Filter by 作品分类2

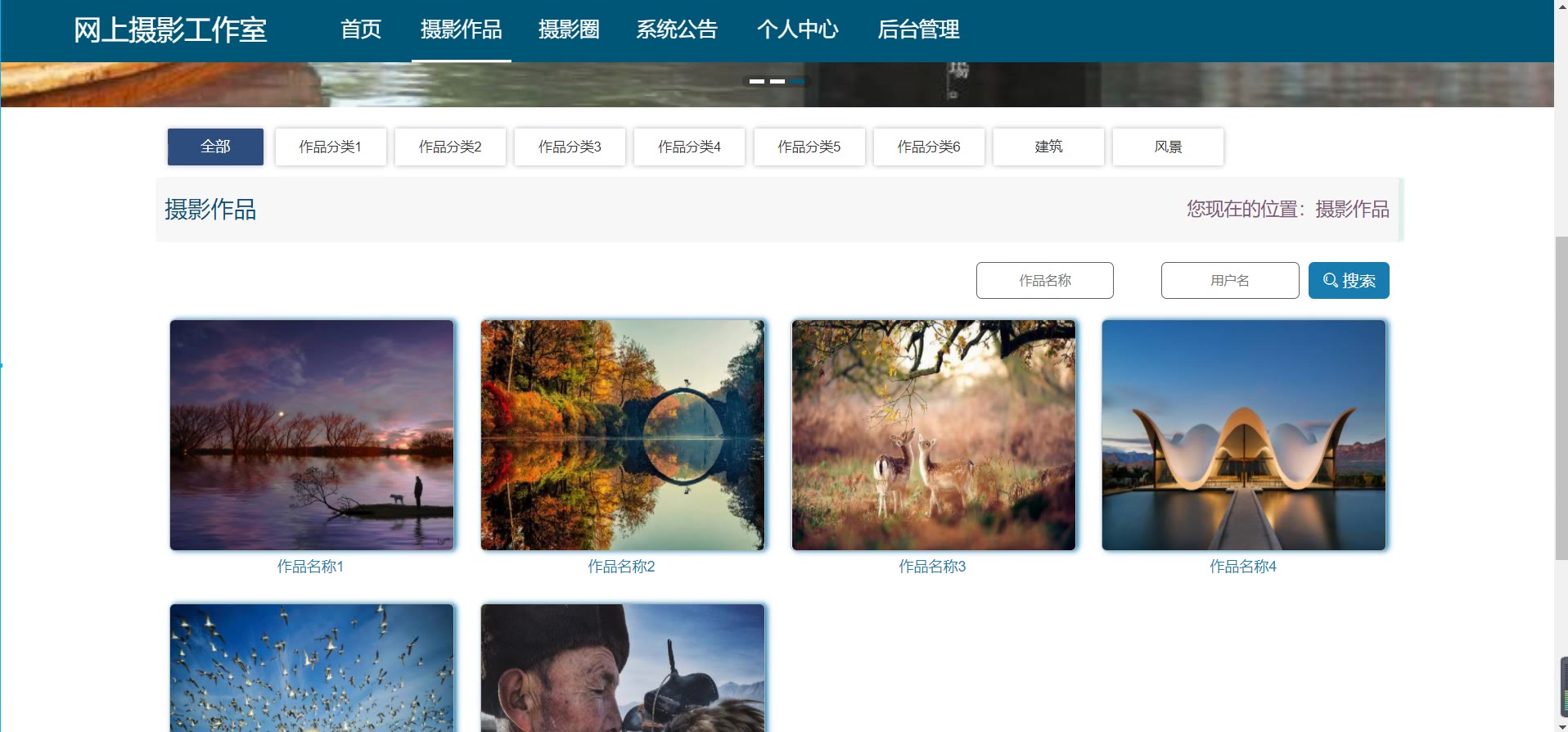[x=450, y=147]
